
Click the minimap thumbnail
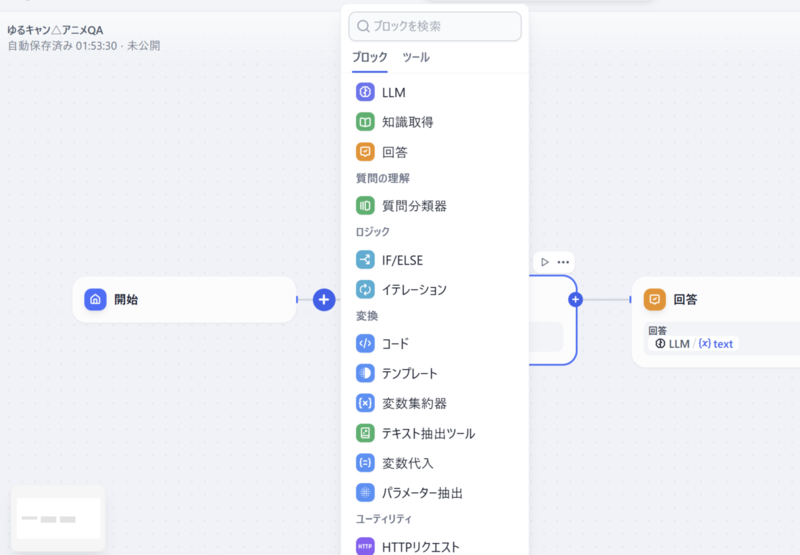point(58,518)
